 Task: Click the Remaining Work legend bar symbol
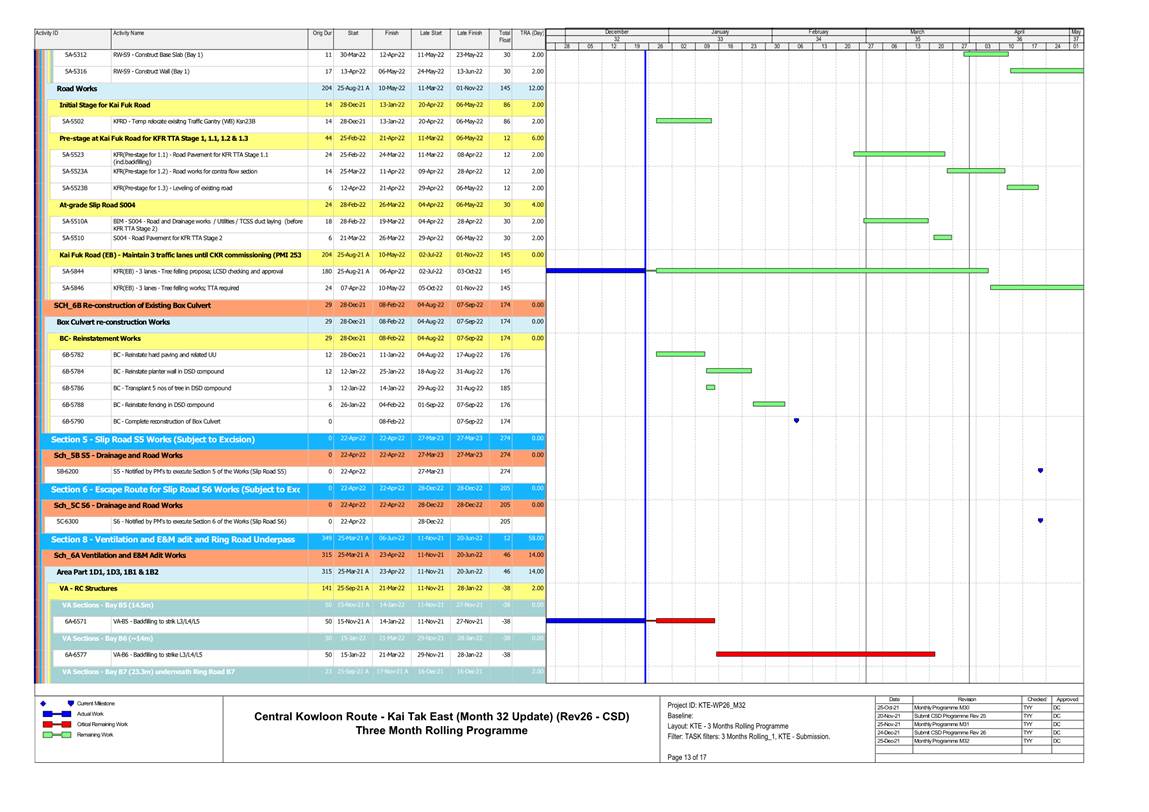[x=57, y=734]
